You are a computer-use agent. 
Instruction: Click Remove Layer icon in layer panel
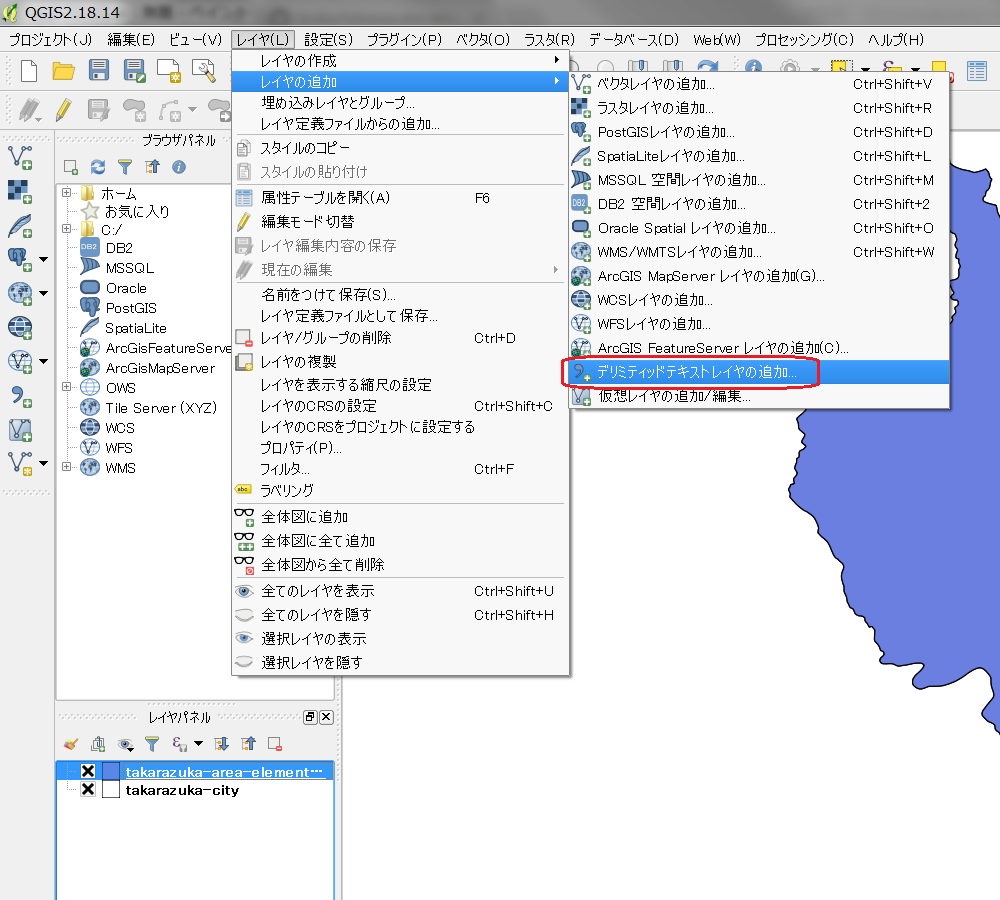click(x=275, y=744)
